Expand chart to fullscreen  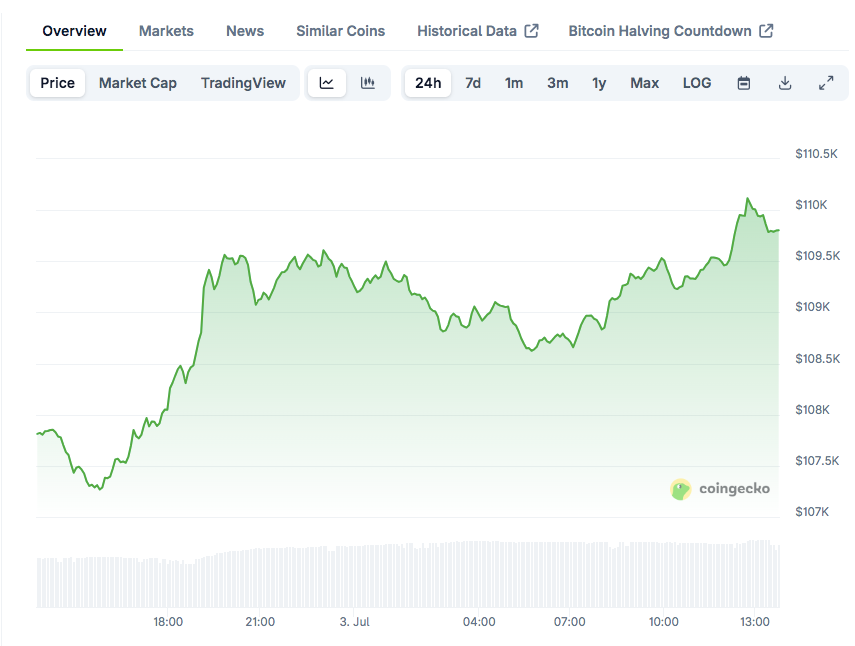(x=826, y=83)
